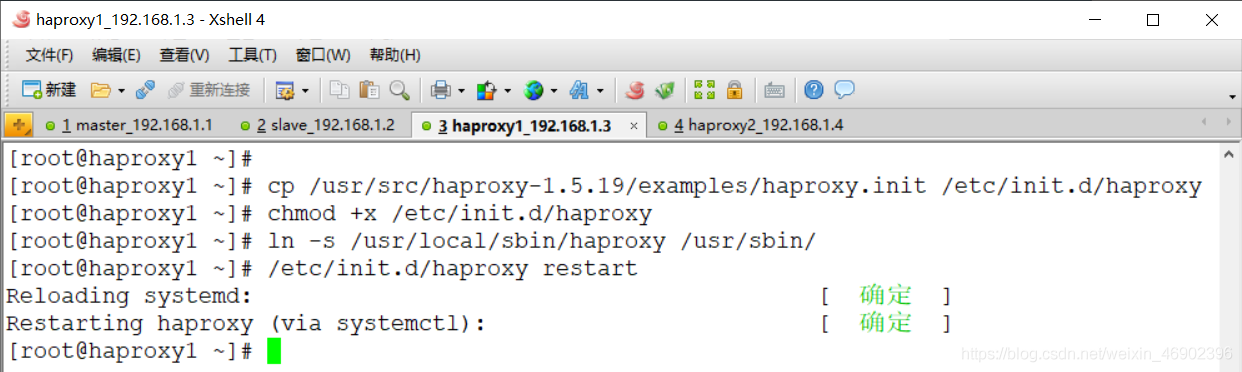Click the padlock lock icon
1242x372 pixels.
[x=734, y=90]
